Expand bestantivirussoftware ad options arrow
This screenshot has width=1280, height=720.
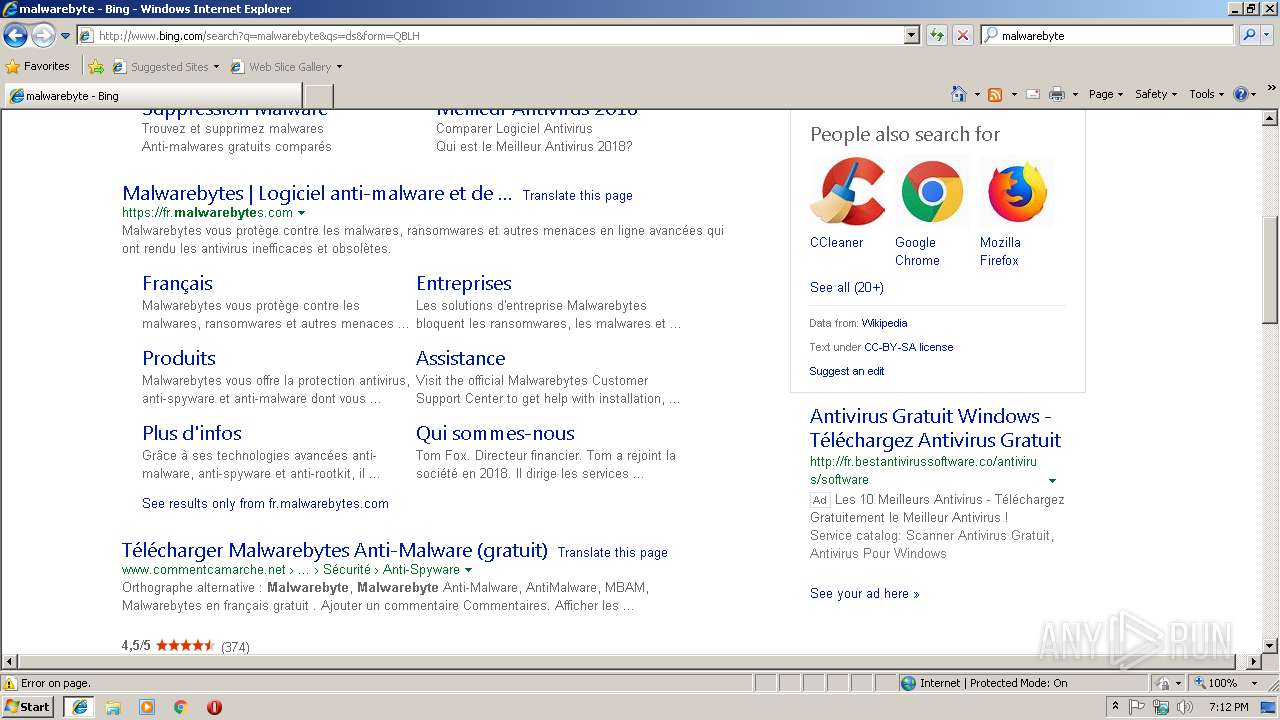click(x=1052, y=480)
